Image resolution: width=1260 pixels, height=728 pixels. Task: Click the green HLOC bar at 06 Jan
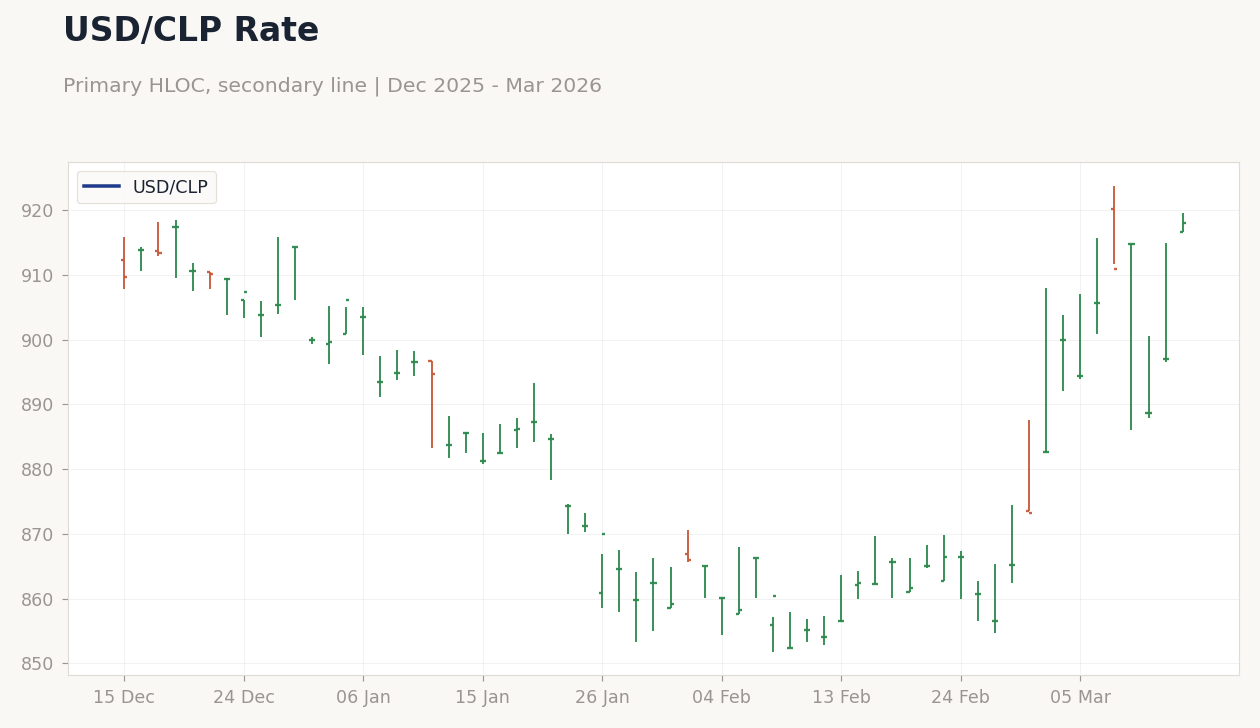tap(363, 331)
